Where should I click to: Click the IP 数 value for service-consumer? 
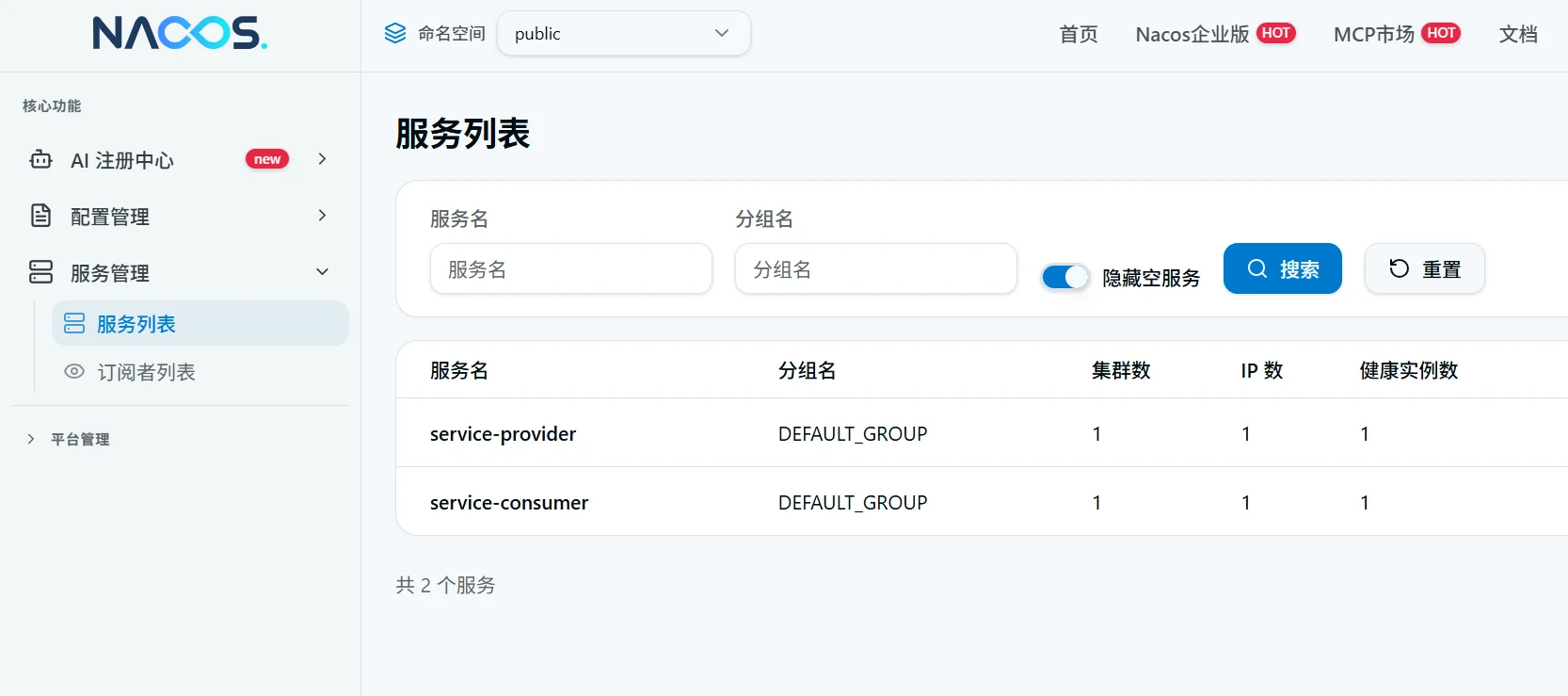(x=1246, y=502)
